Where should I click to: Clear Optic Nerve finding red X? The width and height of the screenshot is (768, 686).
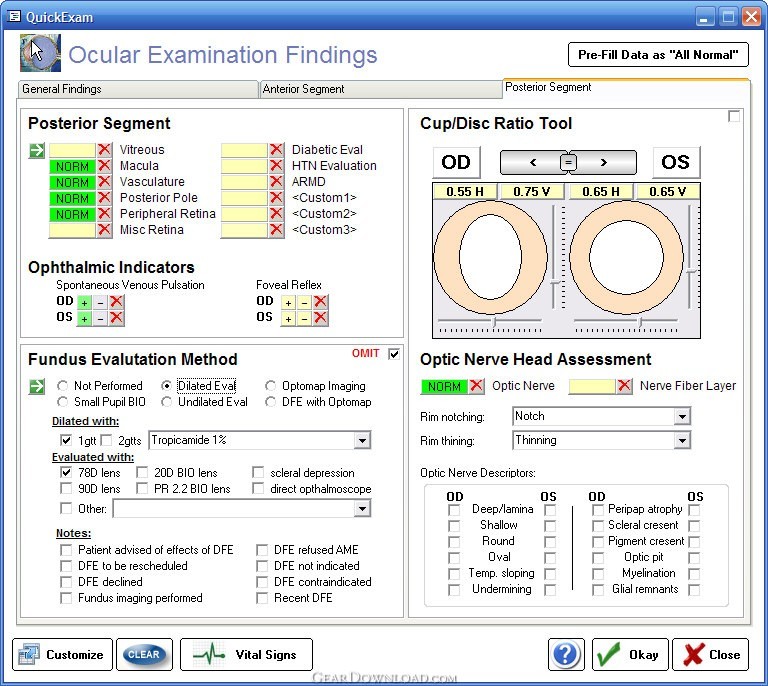tap(477, 386)
